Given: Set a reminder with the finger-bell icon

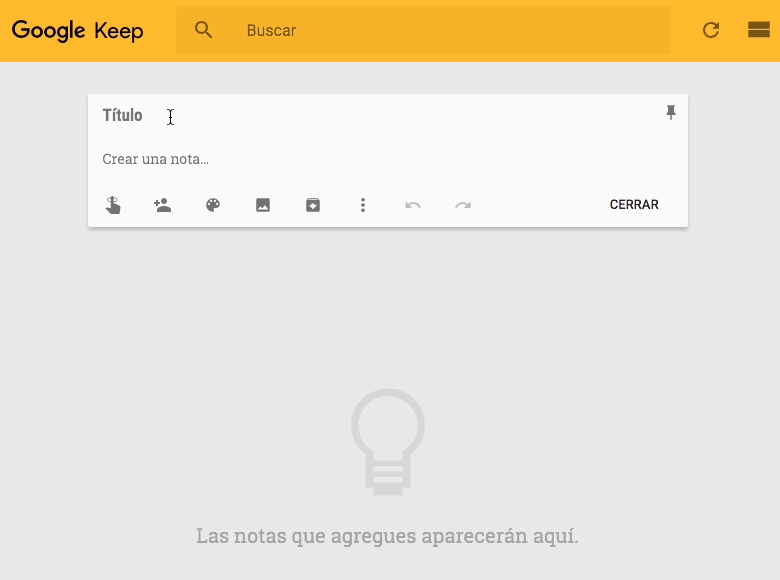Looking at the screenshot, I should pyautogui.click(x=113, y=205).
